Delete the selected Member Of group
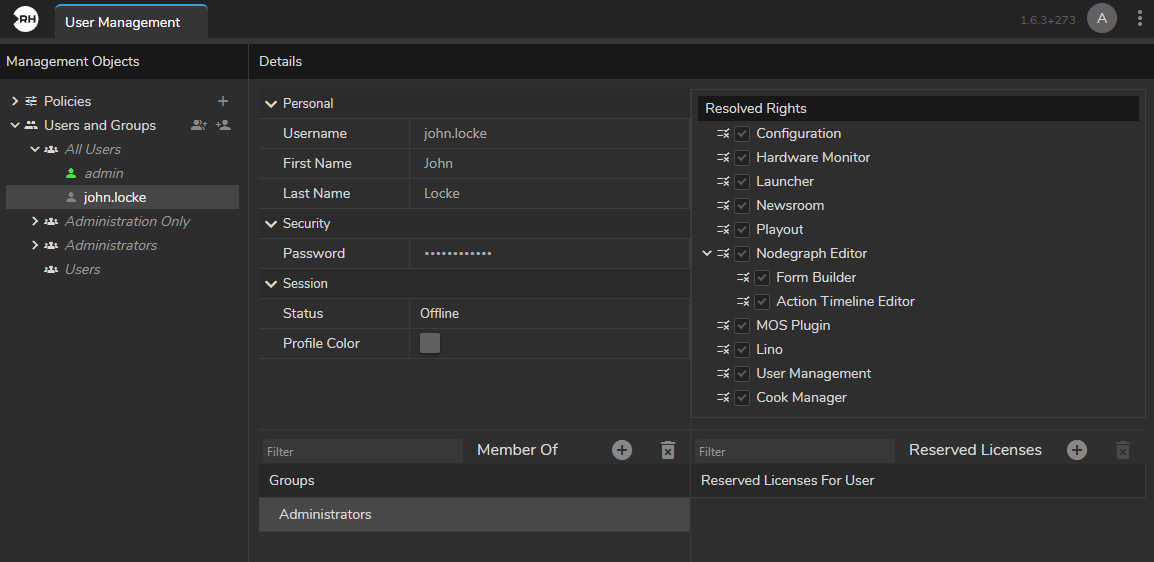This screenshot has width=1154, height=562. tap(668, 450)
